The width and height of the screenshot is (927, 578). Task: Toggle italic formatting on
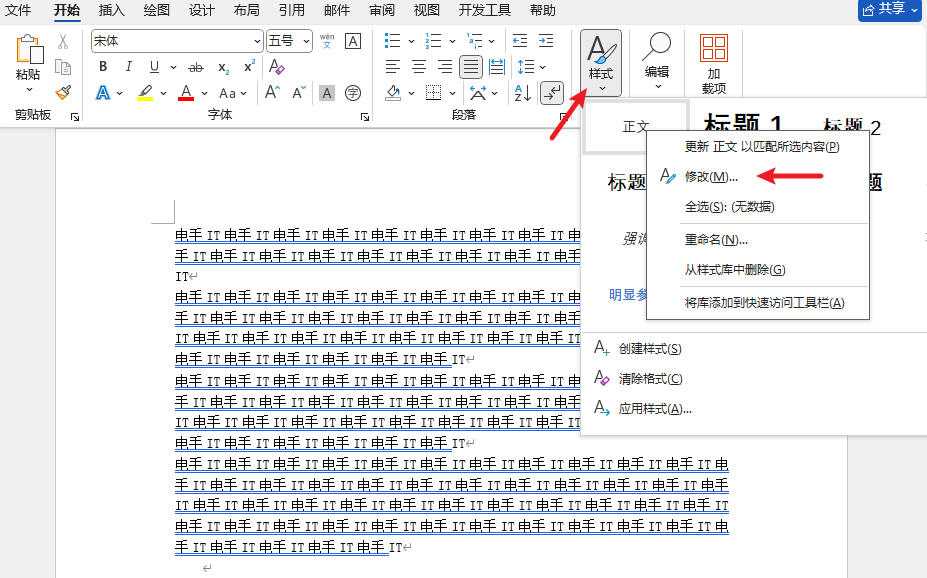tap(129, 64)
